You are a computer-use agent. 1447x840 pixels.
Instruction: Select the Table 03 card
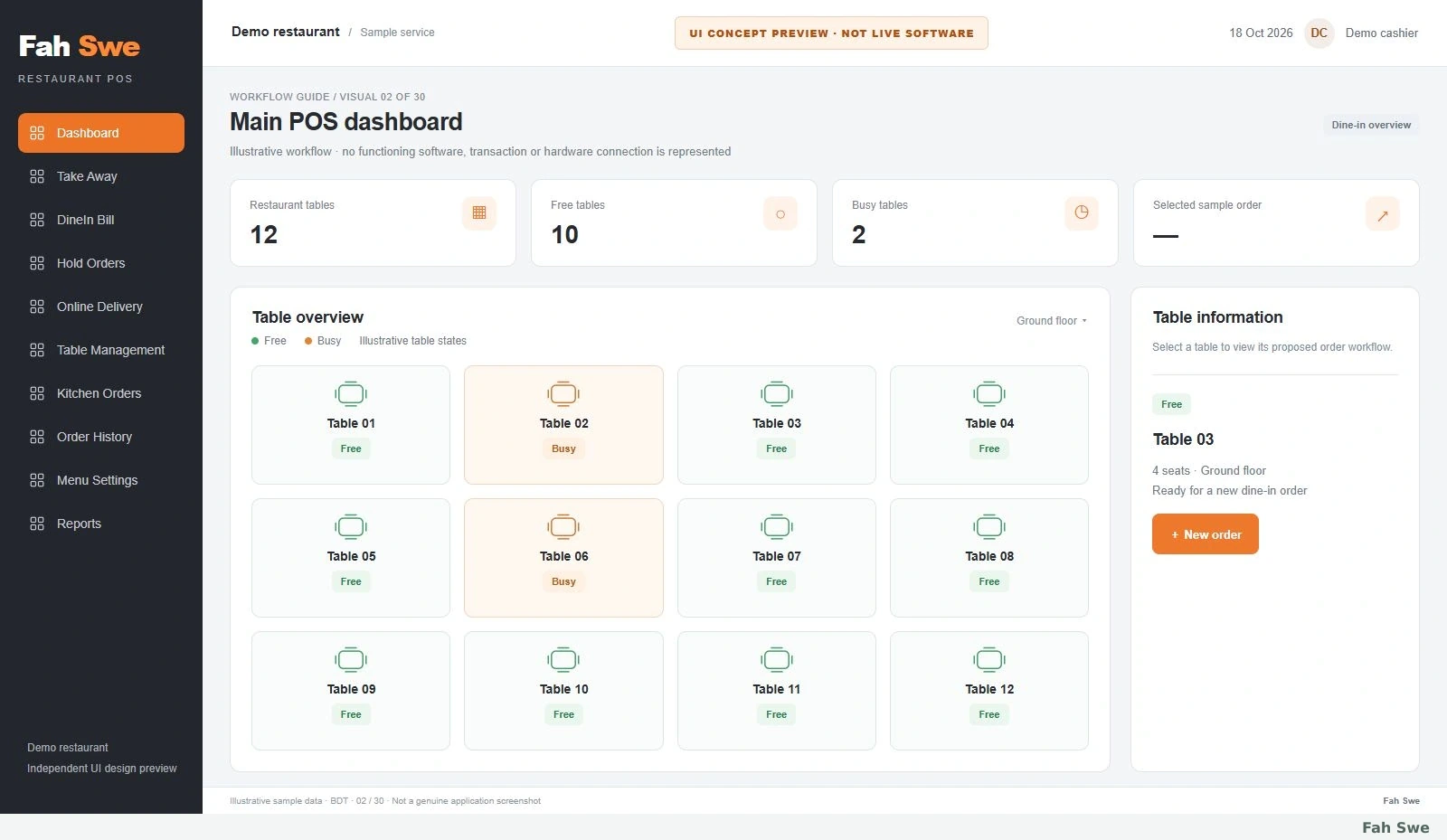click(x=777, y=425)
